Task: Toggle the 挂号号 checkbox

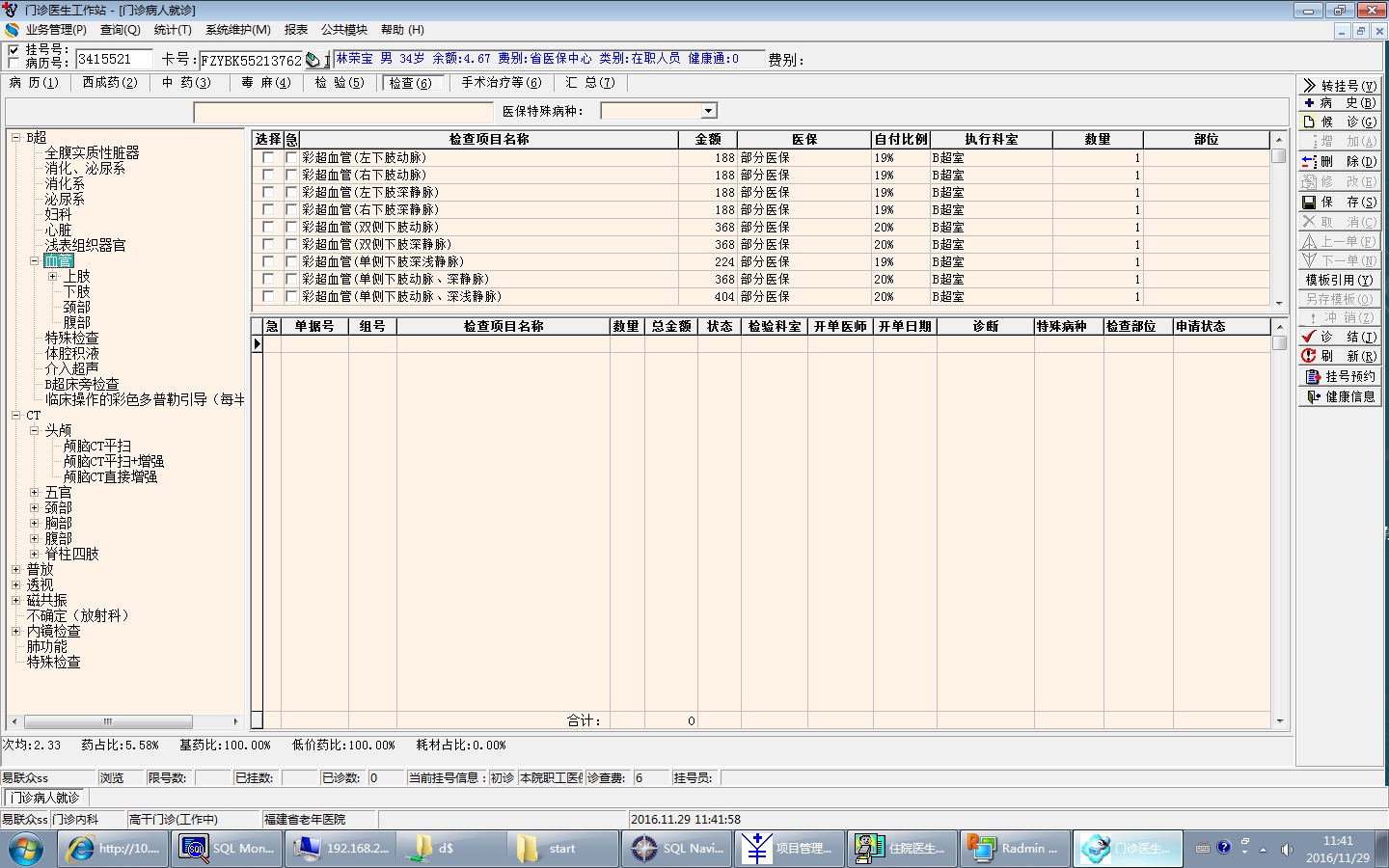Action: tap(14, 50)
